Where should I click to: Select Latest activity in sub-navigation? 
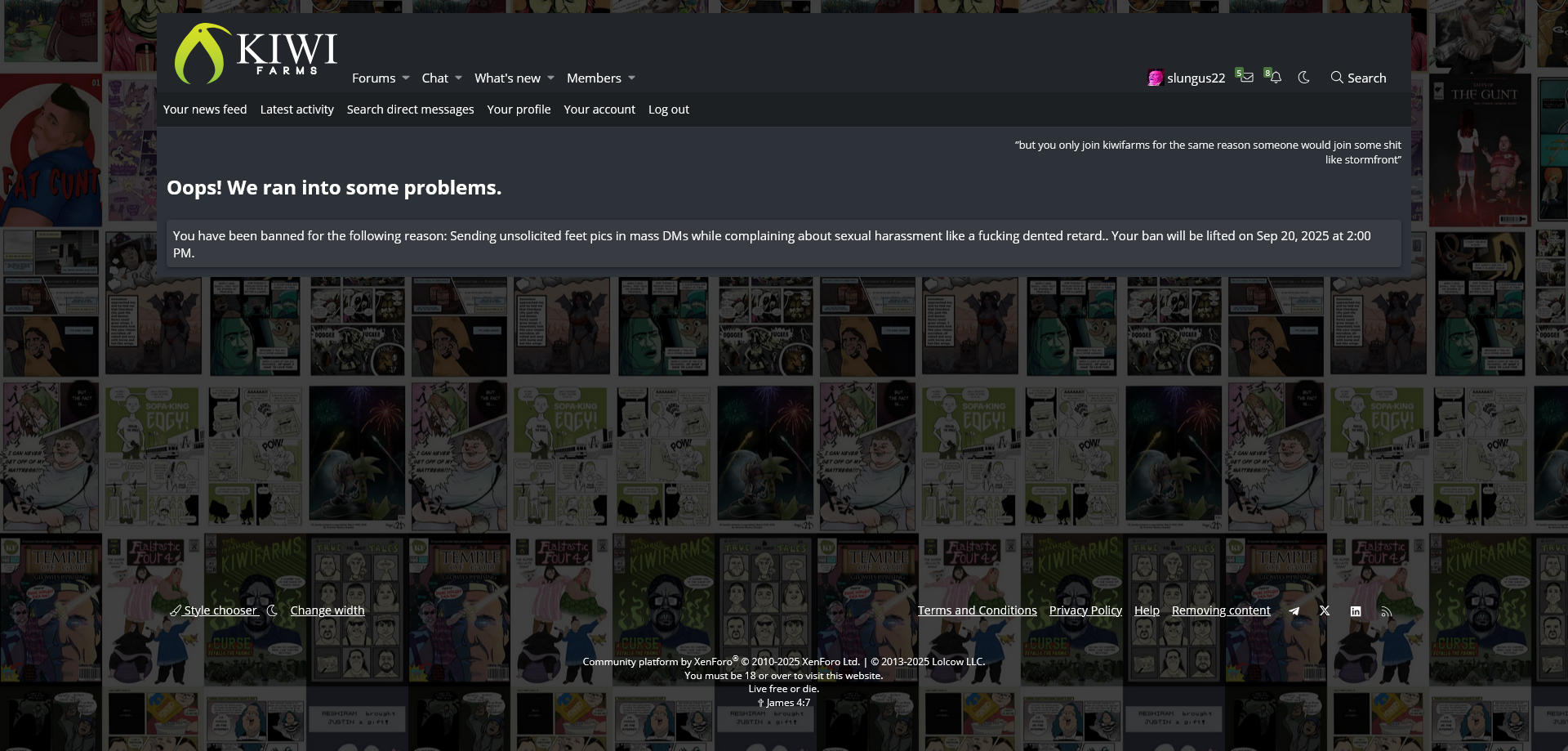coord(296,110)
